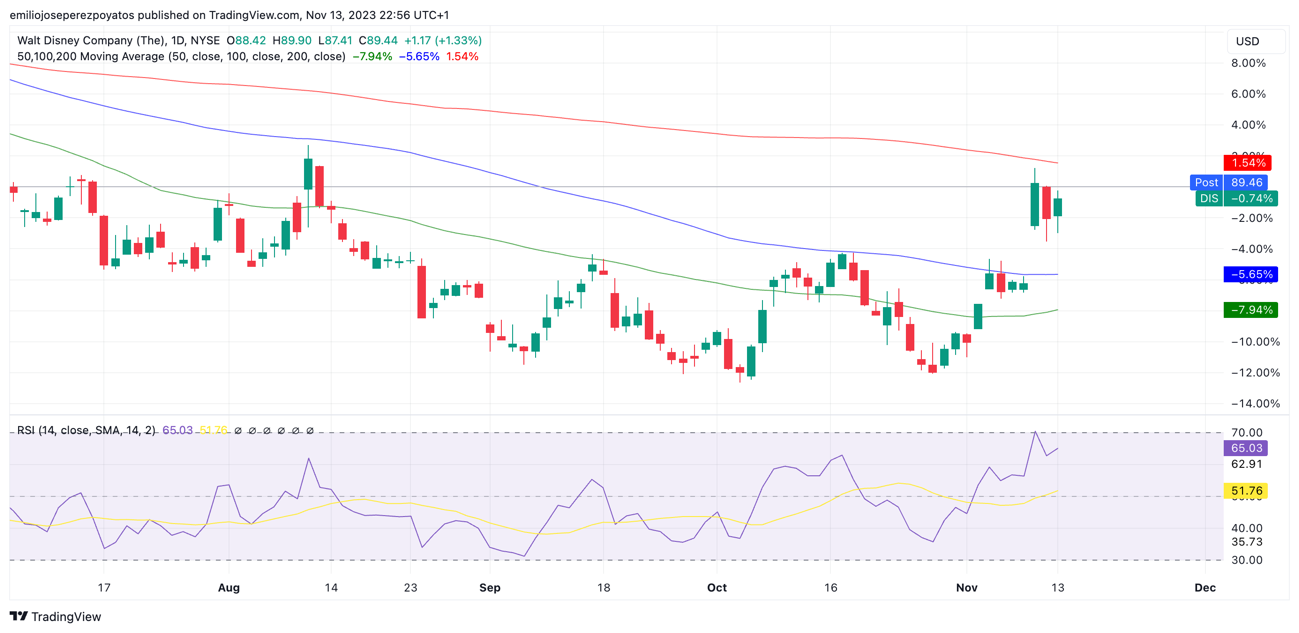Click the red 1.54% price scale label
The width and height of the screenshot is (1299, 633).
pyautogui.click(x=1249, y=163)
